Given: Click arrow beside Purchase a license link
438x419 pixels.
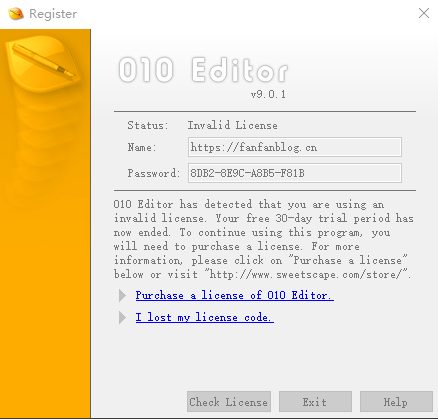Looking at the screenshot, I should click(x=122, y=295).
